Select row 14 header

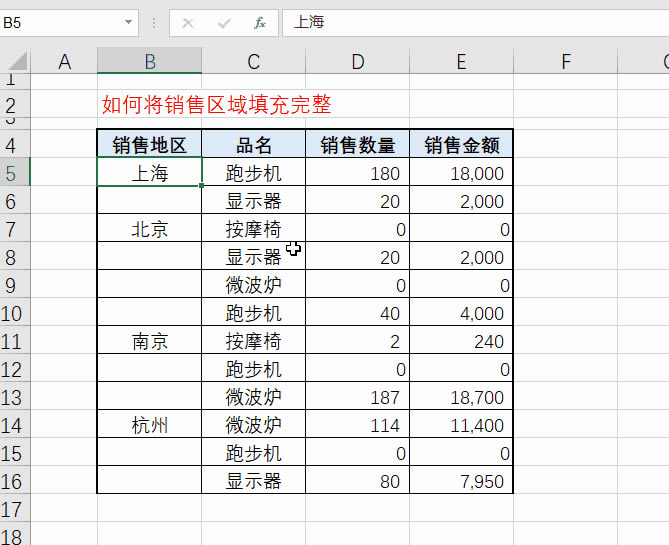coord(15,425)
